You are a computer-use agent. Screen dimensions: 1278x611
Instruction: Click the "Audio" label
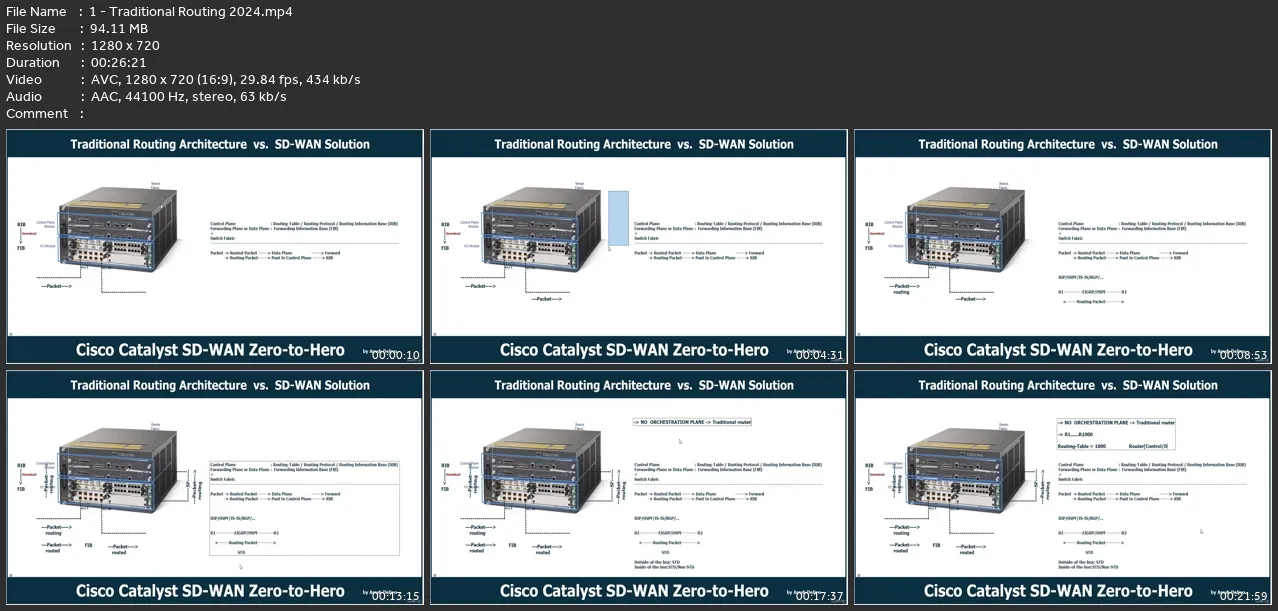tap(24, 96)
